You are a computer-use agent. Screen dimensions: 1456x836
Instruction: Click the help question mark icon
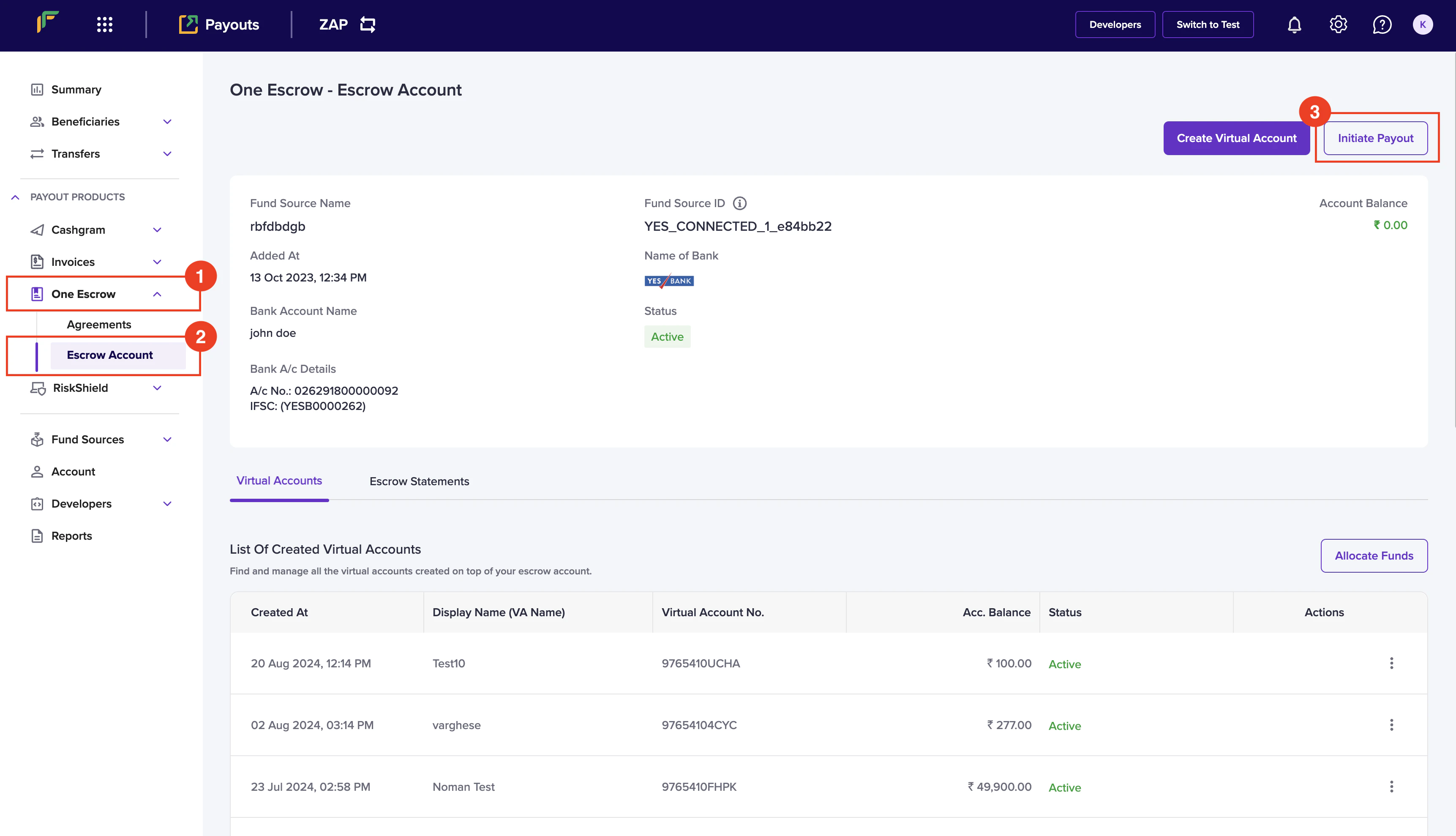1381,25
